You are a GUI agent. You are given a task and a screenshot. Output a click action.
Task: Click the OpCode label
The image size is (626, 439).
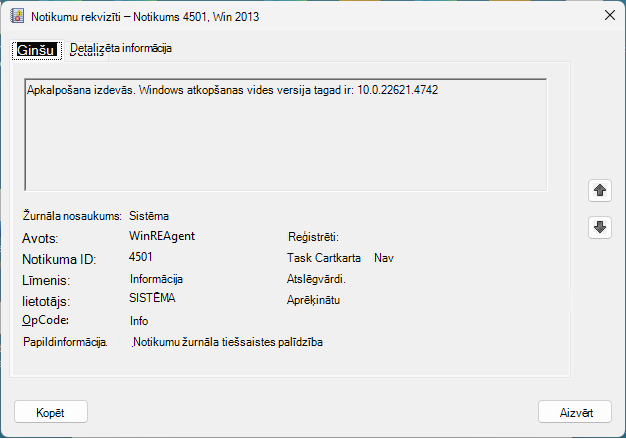click(x=45, y=320)
